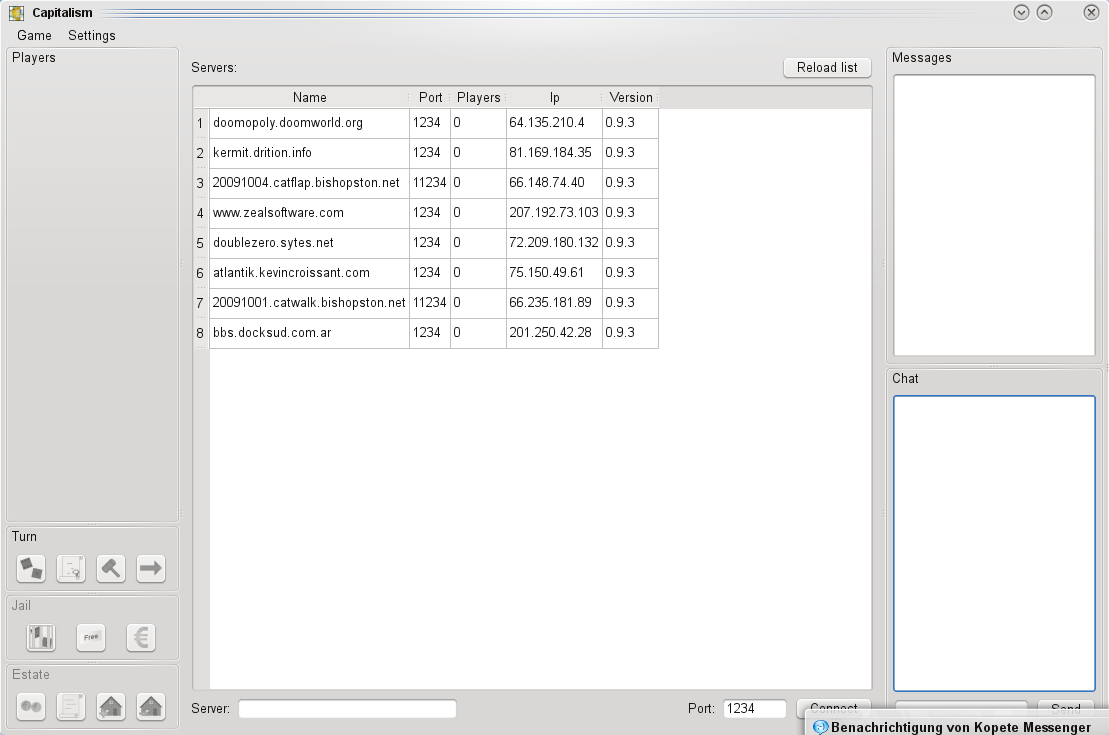Select the doomopoly.doomworld.org server row
1109x735 pixels.
coord(288,123)
